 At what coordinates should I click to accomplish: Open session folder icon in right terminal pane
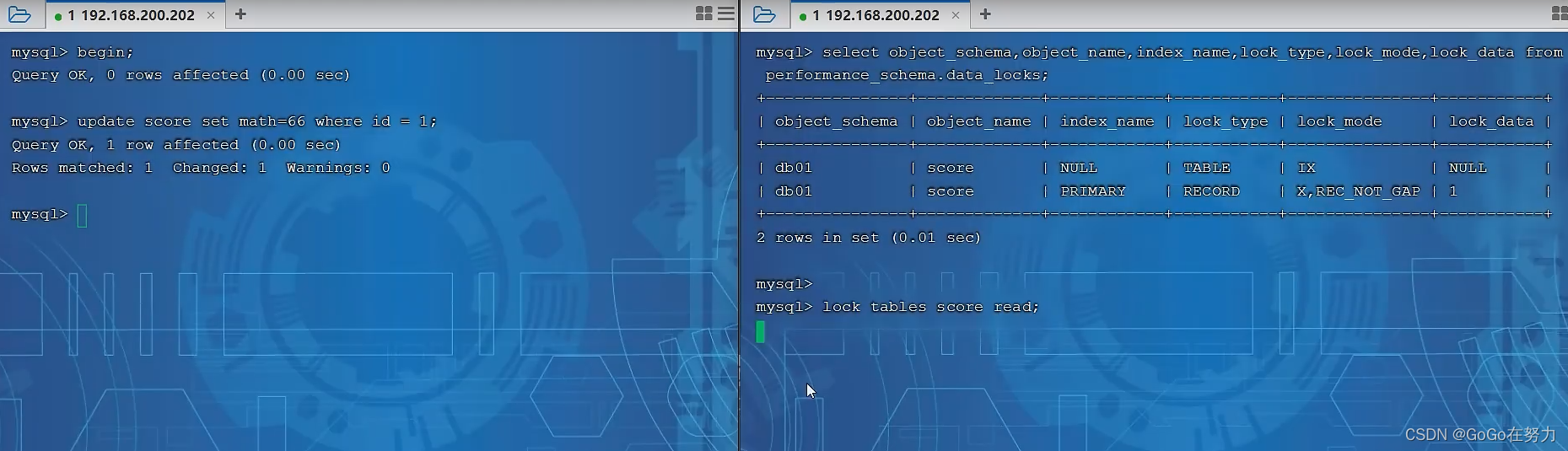764,14
